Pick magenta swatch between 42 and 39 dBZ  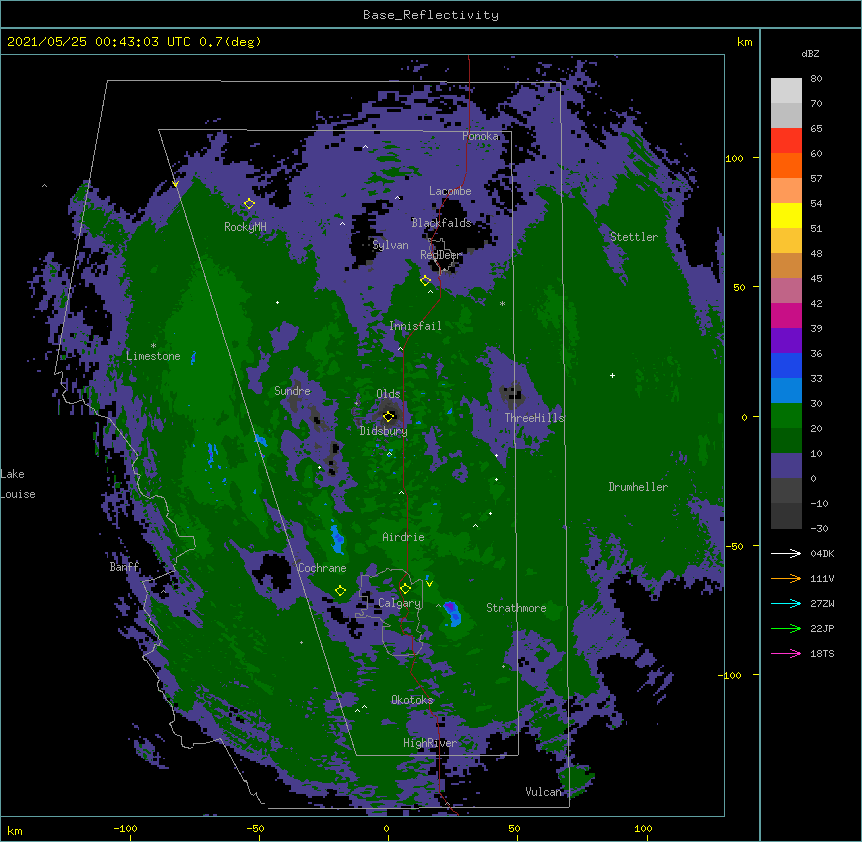[x=786, y=315]
